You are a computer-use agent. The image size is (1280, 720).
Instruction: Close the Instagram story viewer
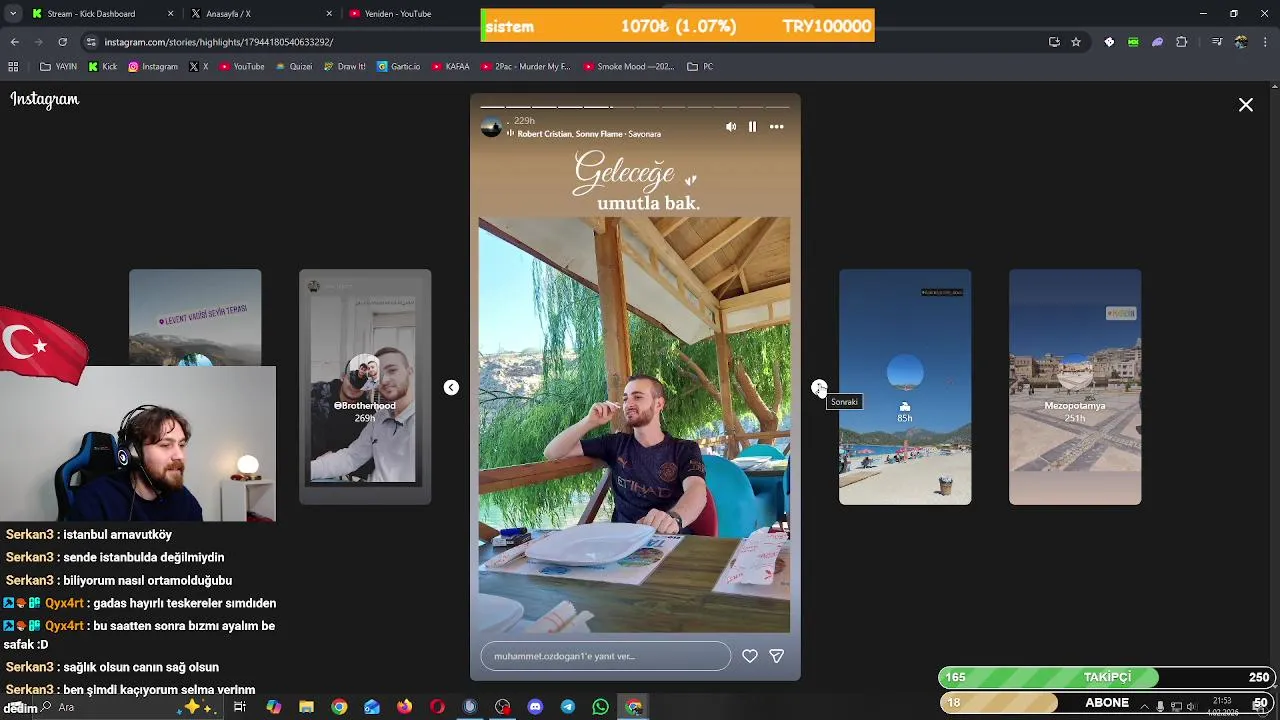pos(1246,105)
